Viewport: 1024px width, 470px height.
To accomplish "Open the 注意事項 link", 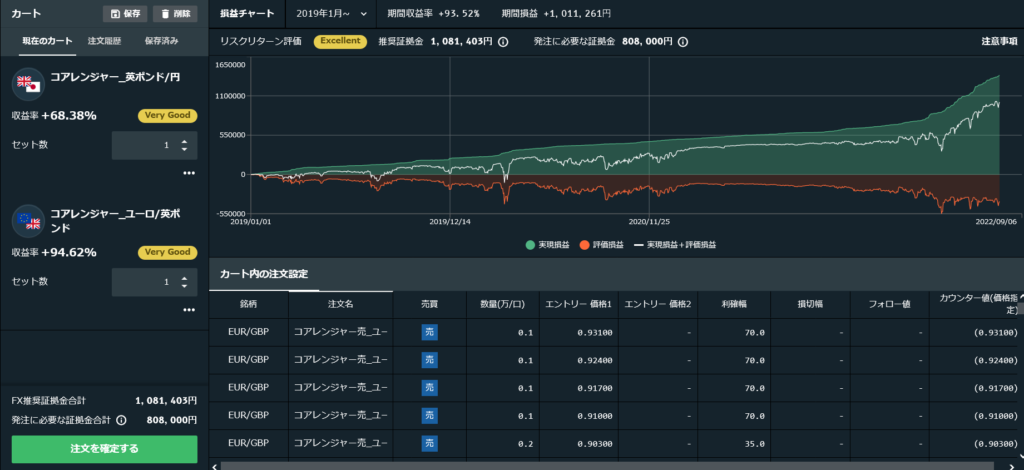I will coord(999,42).
